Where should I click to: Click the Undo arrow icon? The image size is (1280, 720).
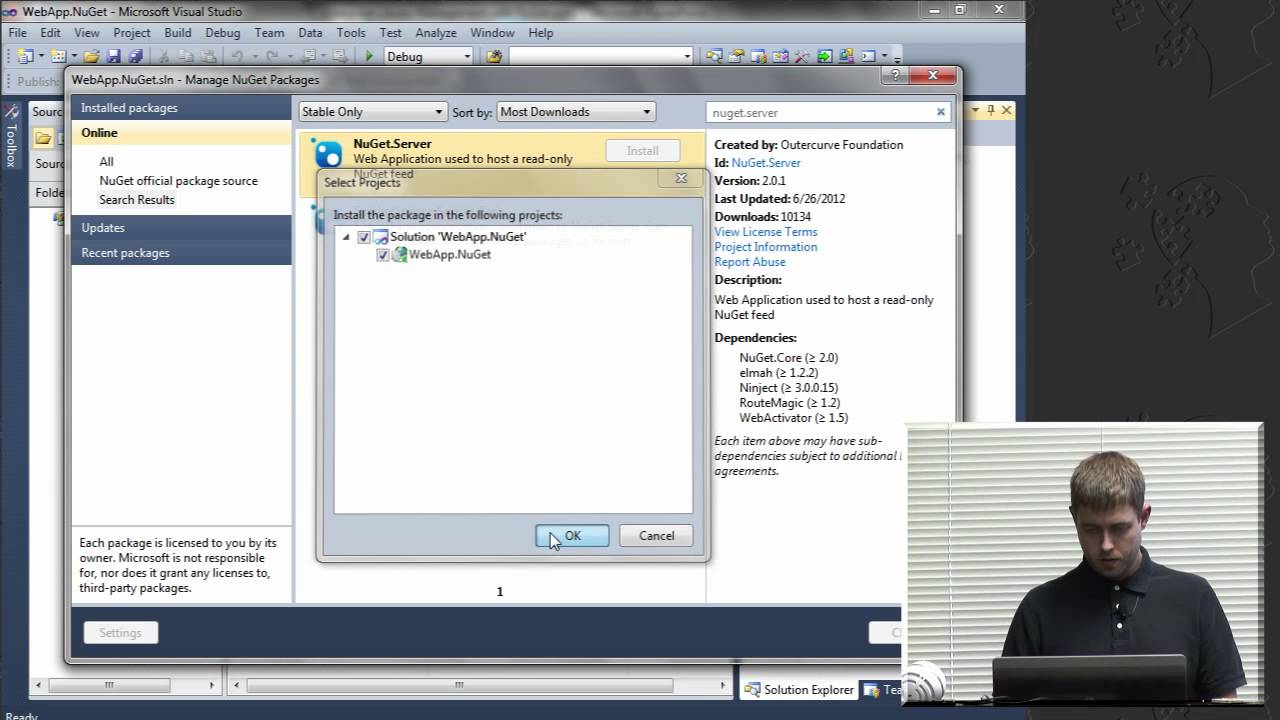tap(237, 56)
